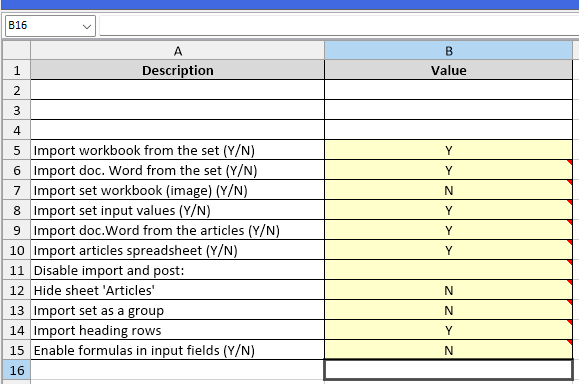Screen dimensions: 579x384
Task: Select 'Import heading rows' cell
Action: tap(178, 330)
